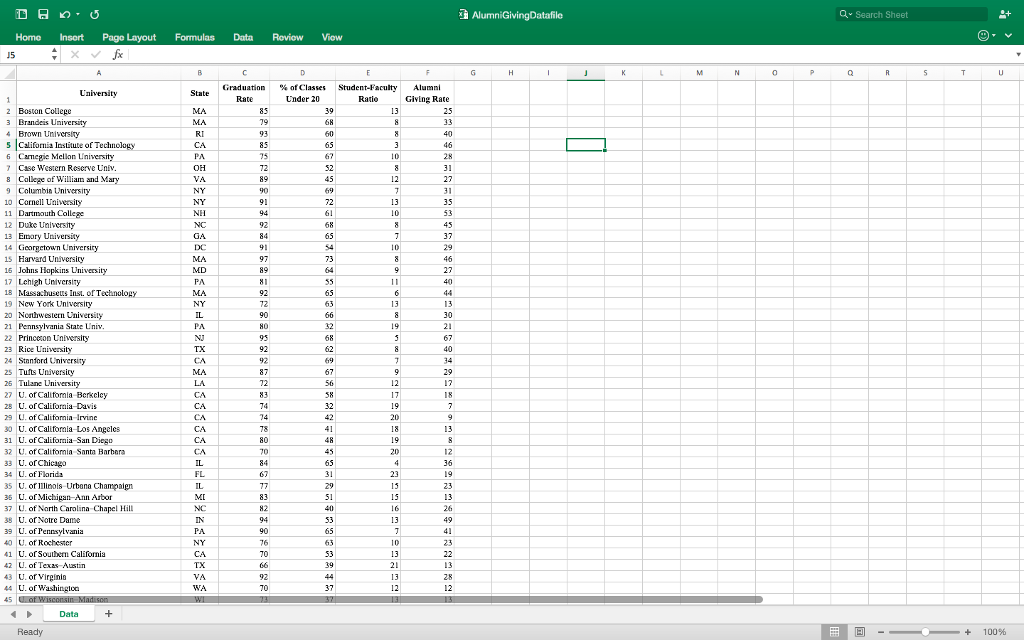Click the California Institute of Technology cell
The image size is (1024, 640).
point(99,145)
